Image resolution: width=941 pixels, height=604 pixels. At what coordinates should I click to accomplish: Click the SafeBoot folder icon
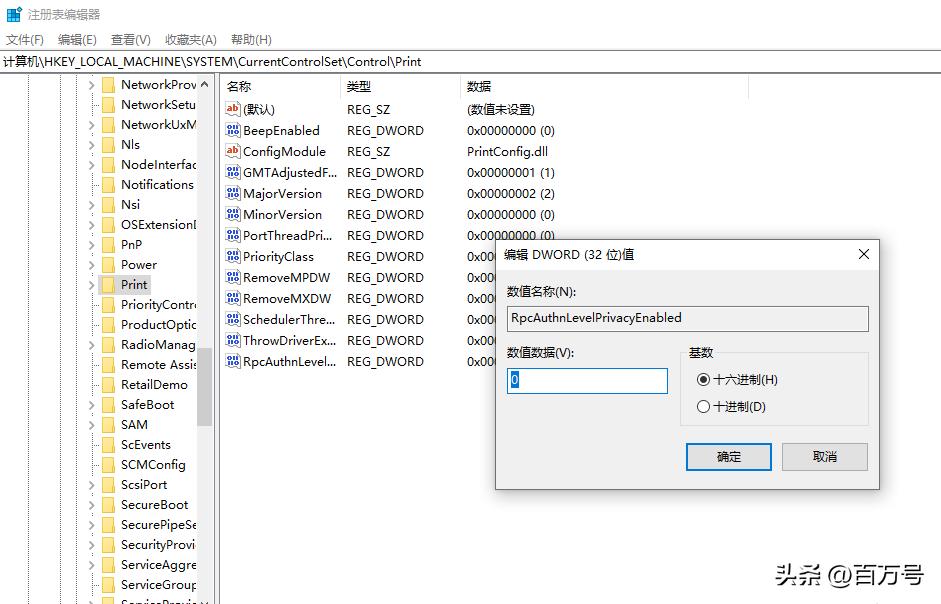(x=107, y=404)
